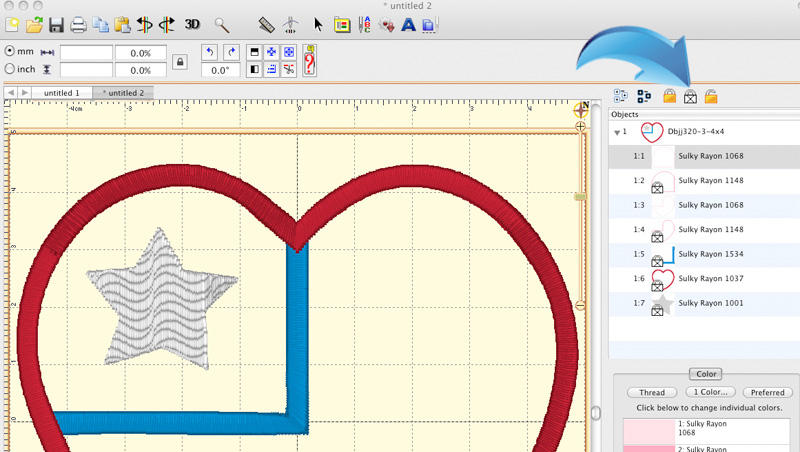This screenshot has width=800, height=452.
Task: Switch to the untitled 1 tab
Action: point(62,93)
